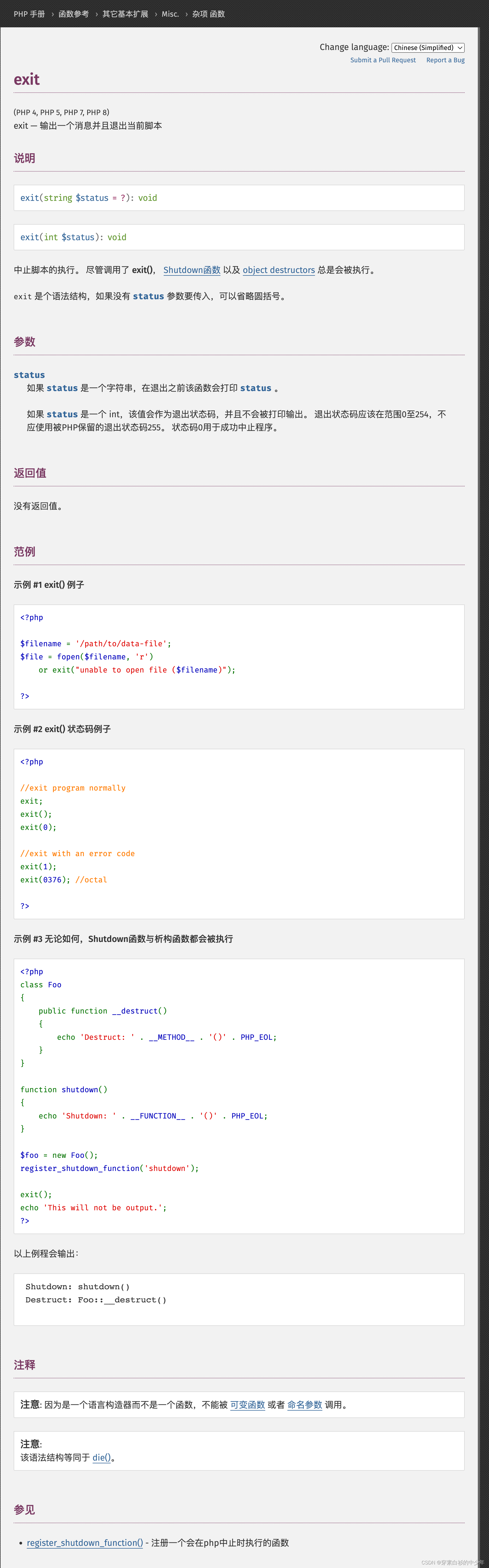The image size is (489, 1568).
Task: Click the 示例 #3 title text
Action: (x=123, y=939)
